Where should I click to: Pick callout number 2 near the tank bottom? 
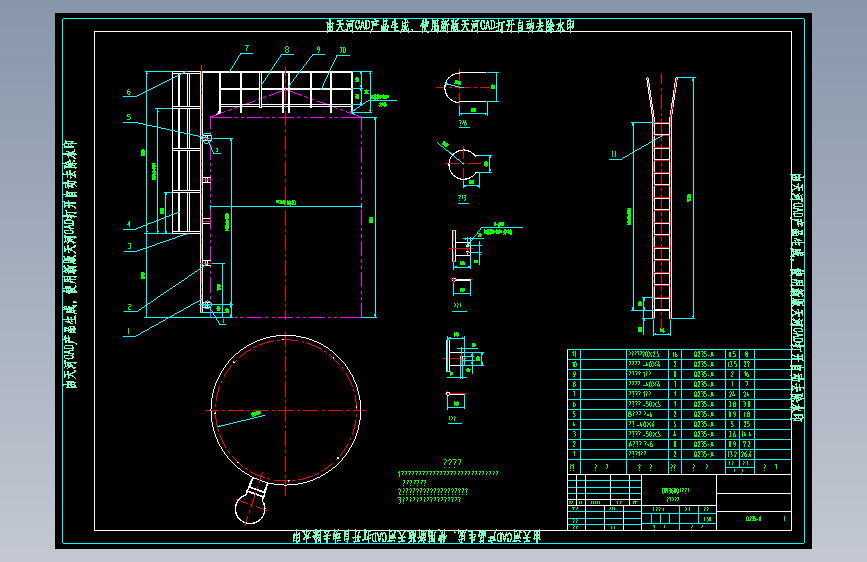point(130,307)
